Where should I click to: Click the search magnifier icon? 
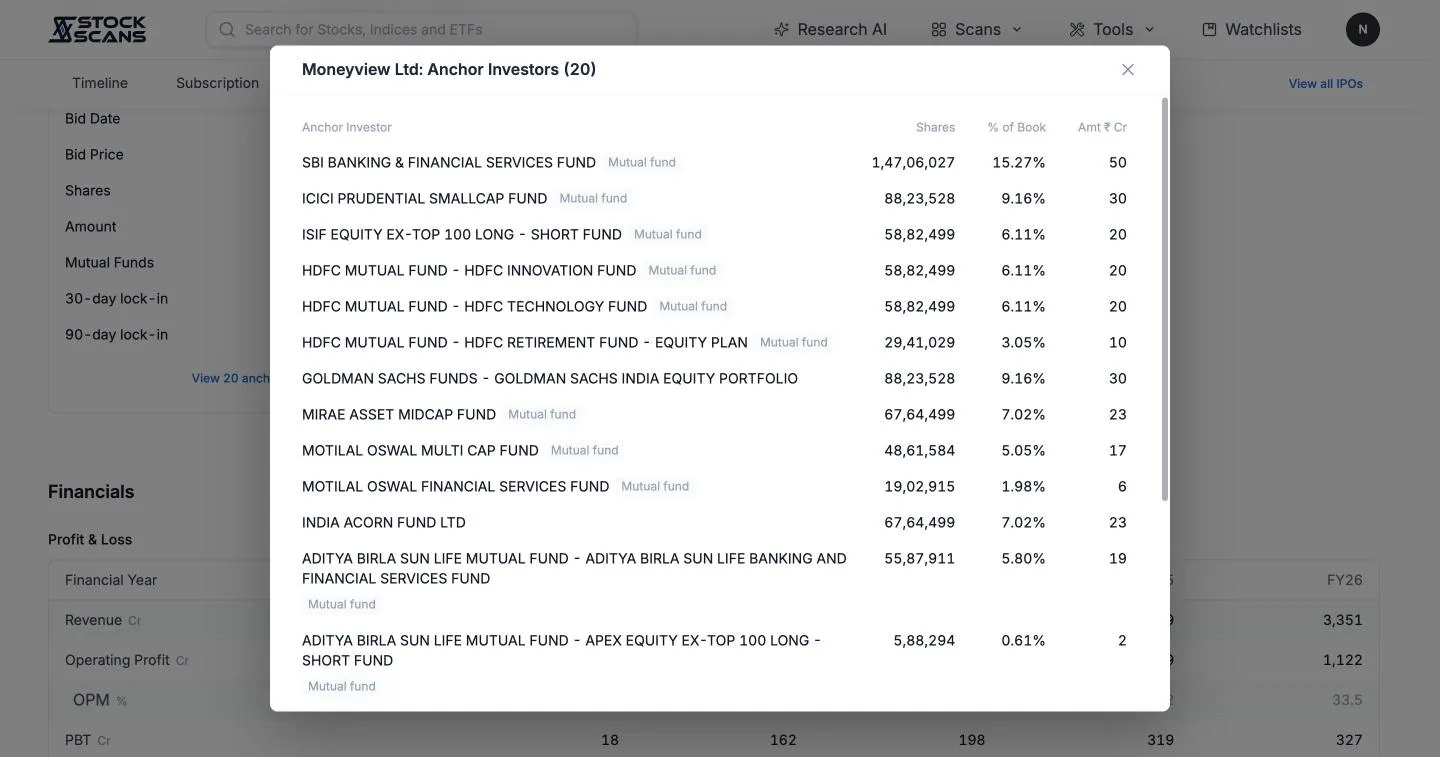tap(227, 30)
